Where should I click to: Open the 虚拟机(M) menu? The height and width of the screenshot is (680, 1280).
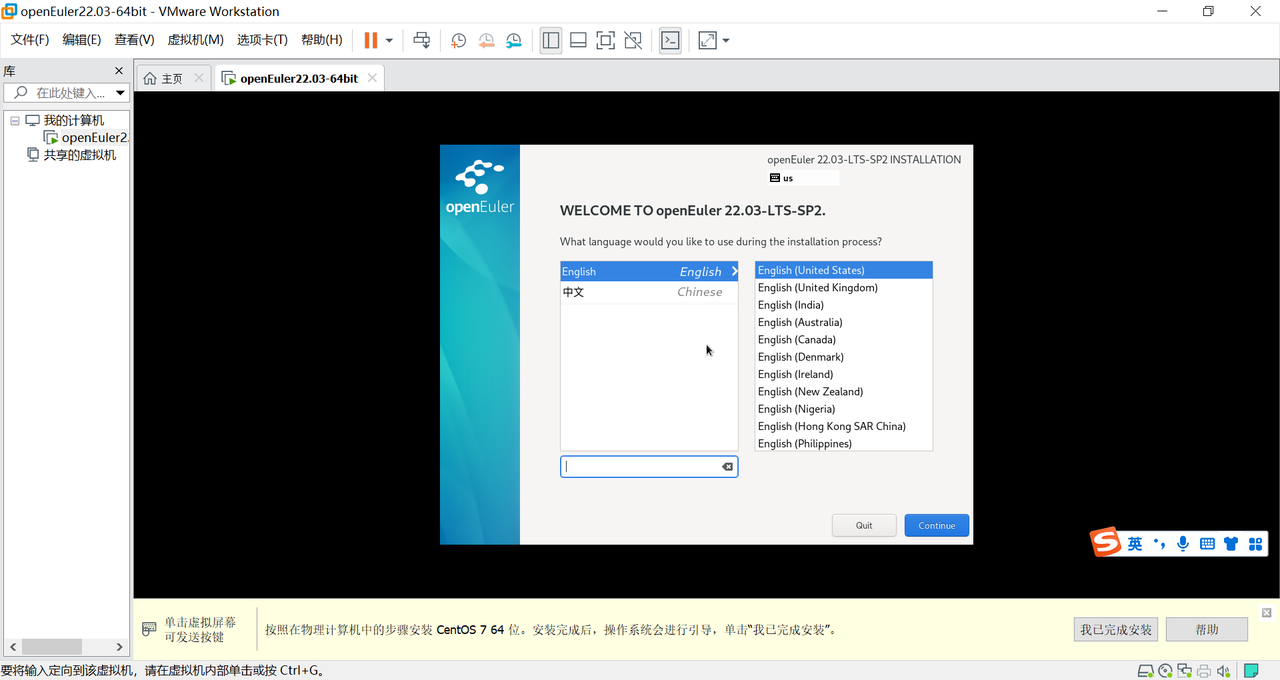click(x=195, y=40)
